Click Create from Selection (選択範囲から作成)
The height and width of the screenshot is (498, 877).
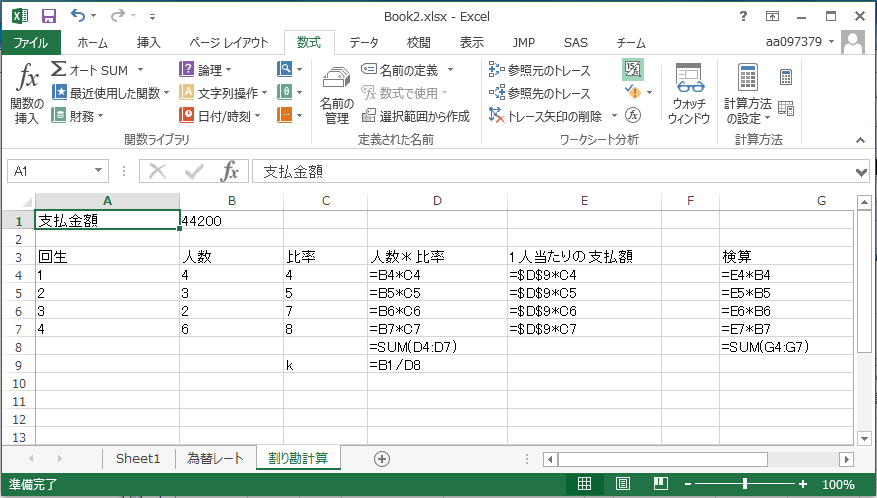point(416,116)
